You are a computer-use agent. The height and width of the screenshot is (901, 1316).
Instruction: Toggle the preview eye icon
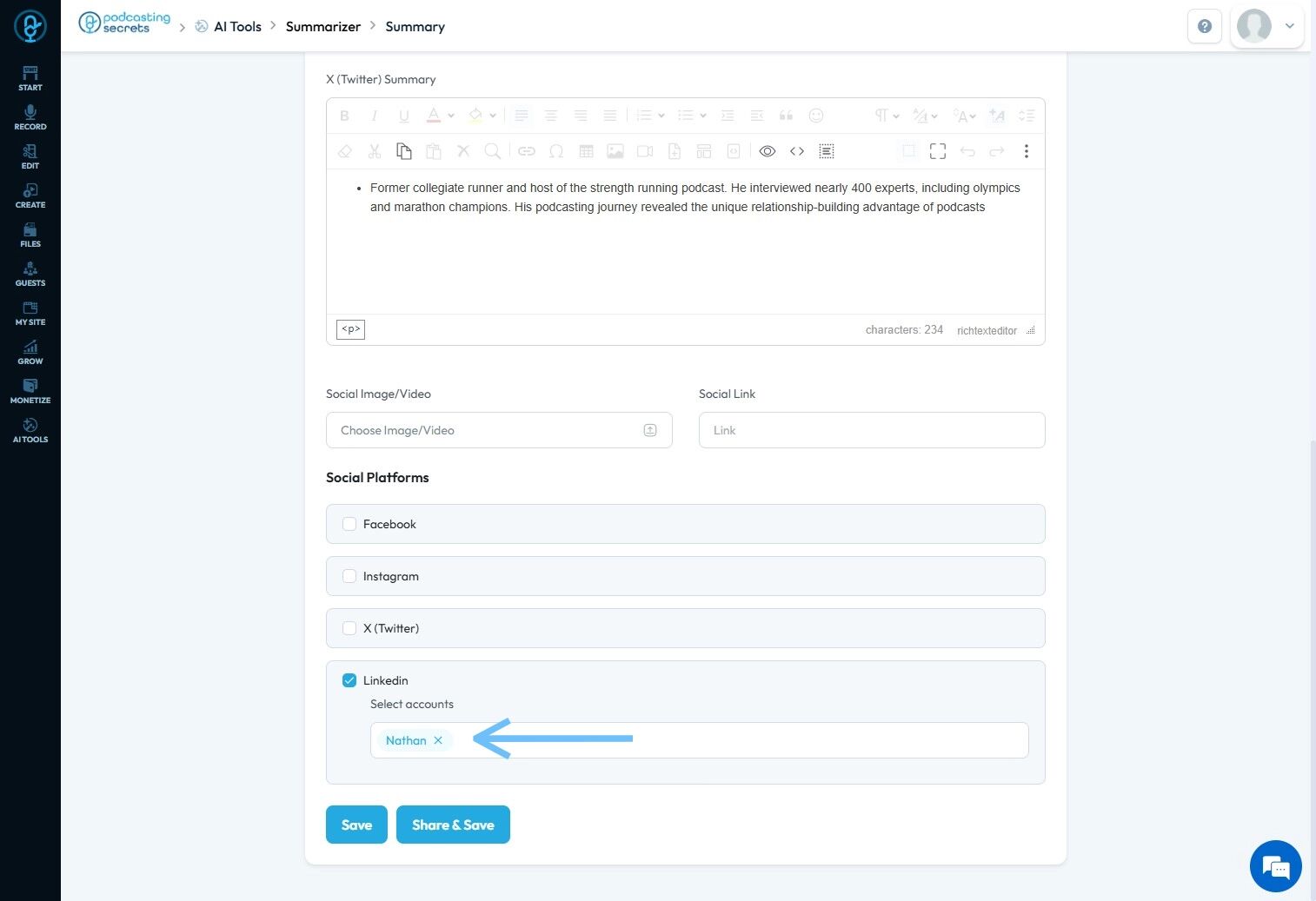(767, 151)
